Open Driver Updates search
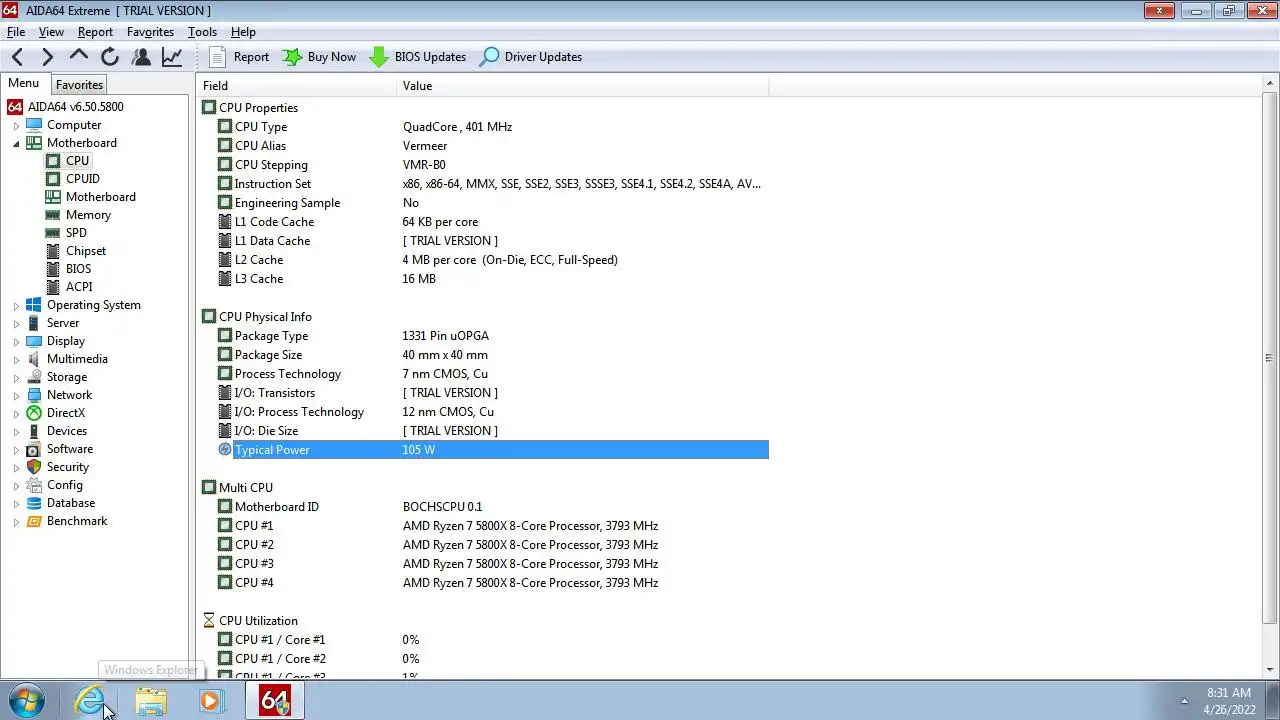Screen dimensions: 1280x720 coord(531,57)
